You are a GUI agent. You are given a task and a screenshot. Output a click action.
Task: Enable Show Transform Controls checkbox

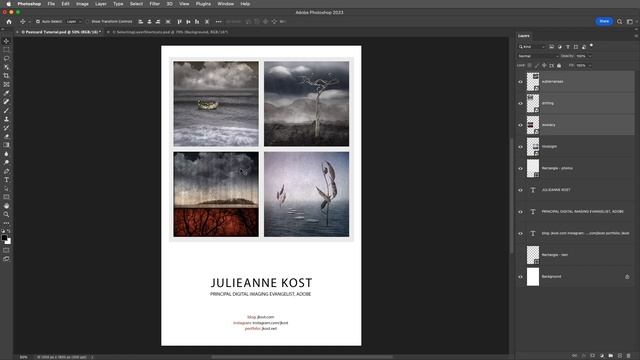pyautogui.click(x=88, y=22)
